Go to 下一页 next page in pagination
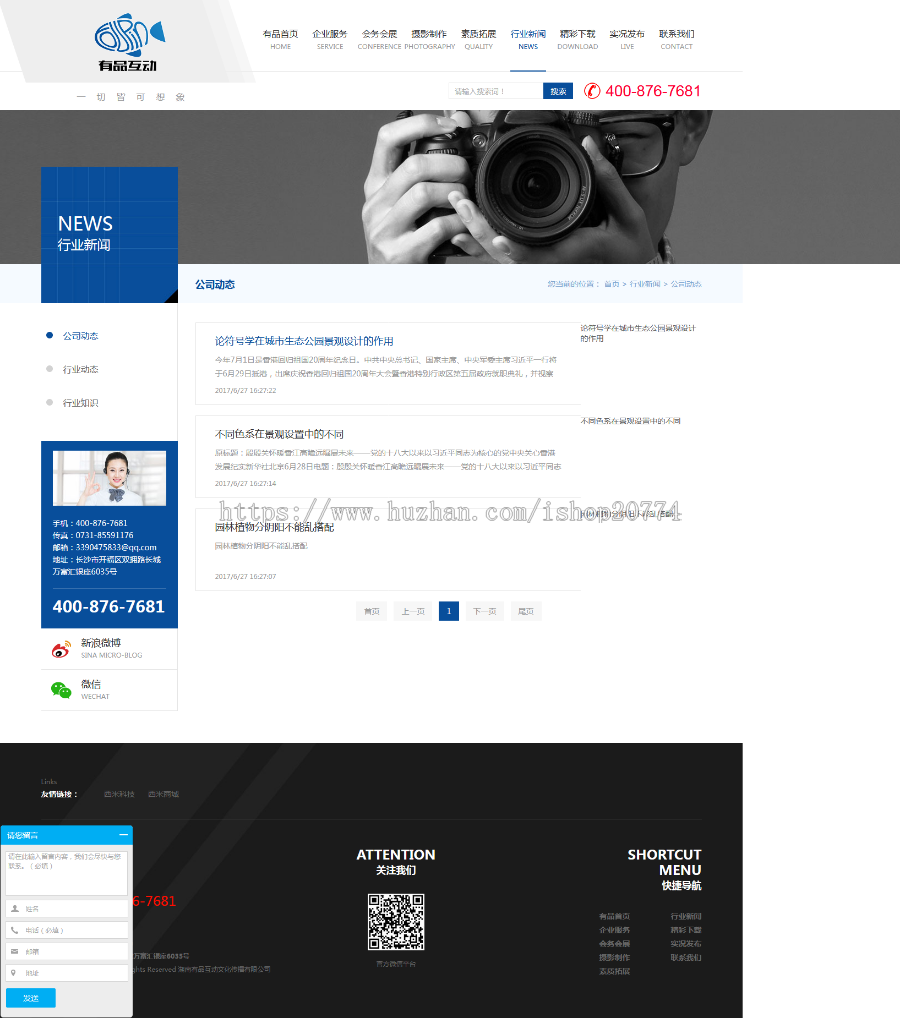The height and width of the screenshot is (1018, 900). point(485,611)
